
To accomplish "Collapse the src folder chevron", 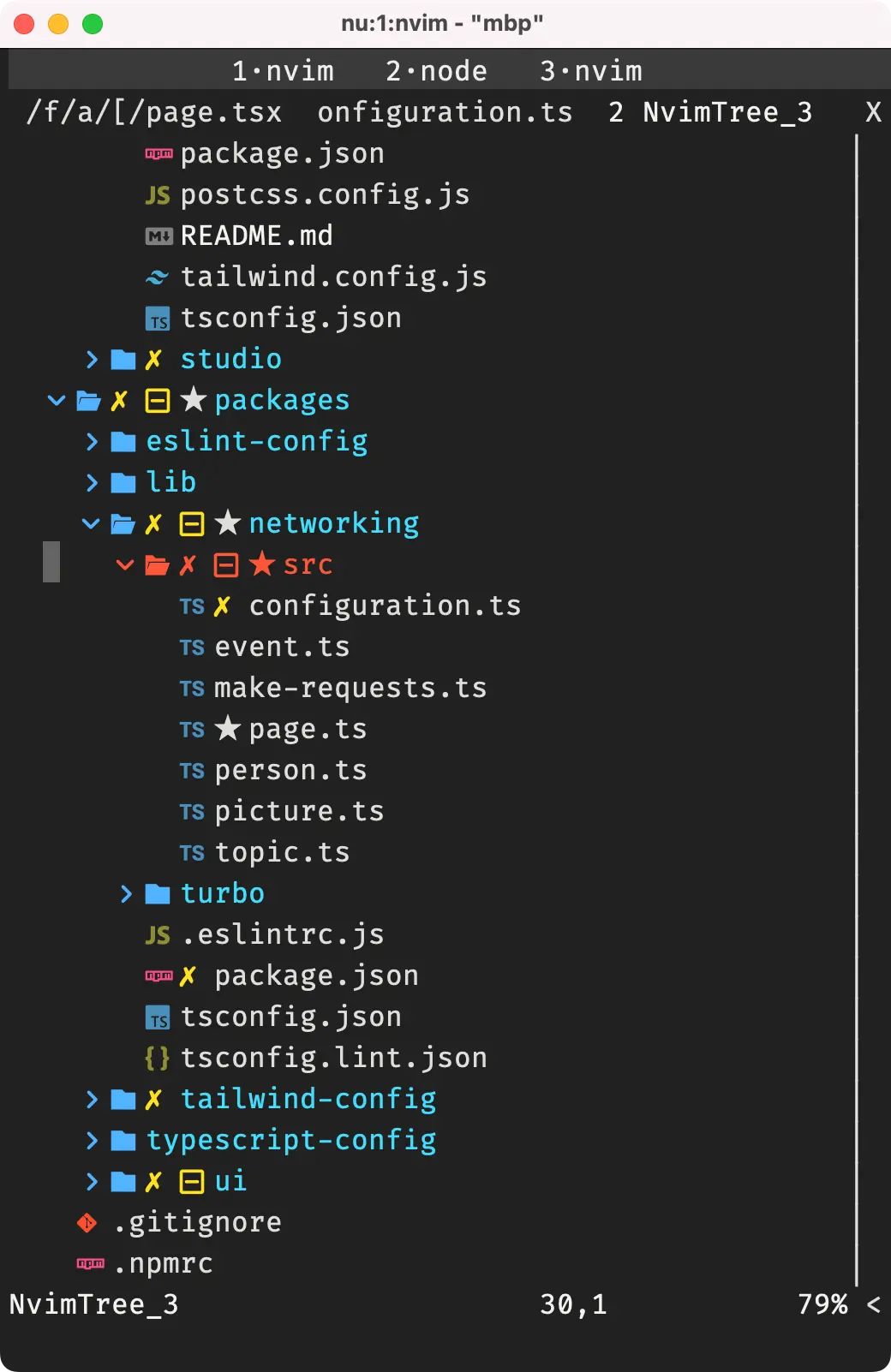I will [x=125, y=564].
